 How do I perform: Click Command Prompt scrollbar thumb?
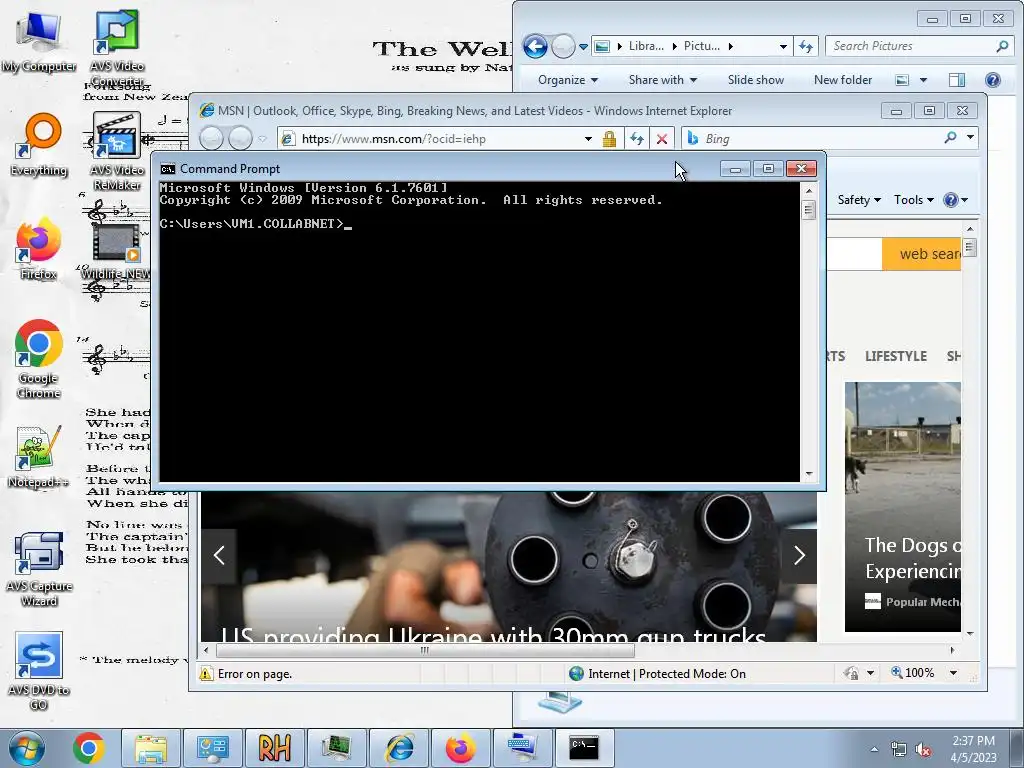point(809,210)
